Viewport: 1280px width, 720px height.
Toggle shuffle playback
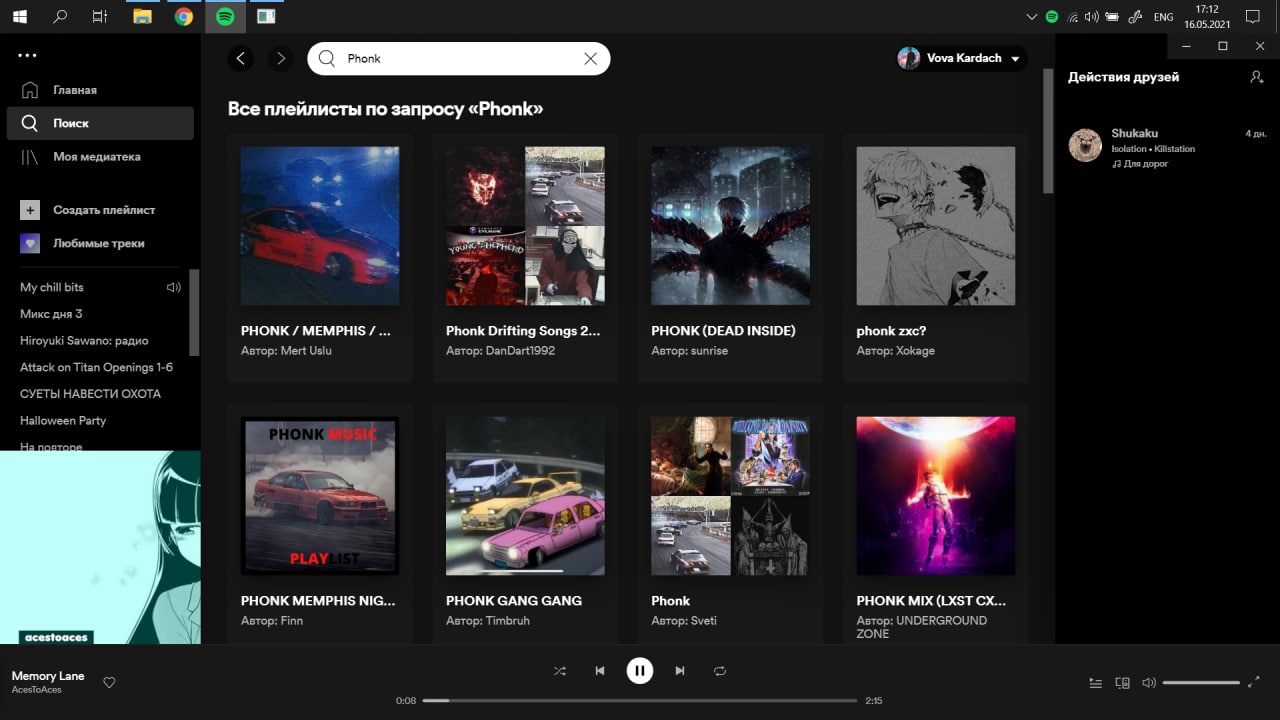[560, 671]
